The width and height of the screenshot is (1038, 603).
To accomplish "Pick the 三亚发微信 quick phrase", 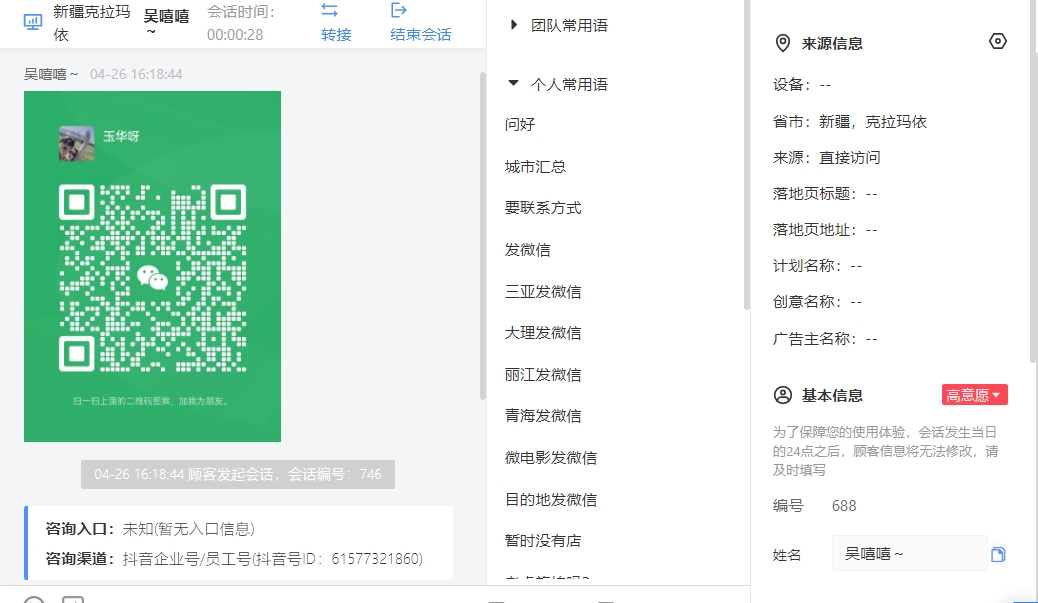I will click(543, 291).
